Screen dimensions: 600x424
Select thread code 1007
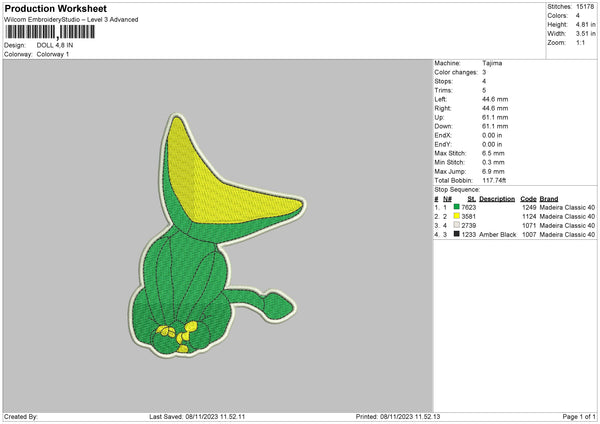(x=529, y=234)
